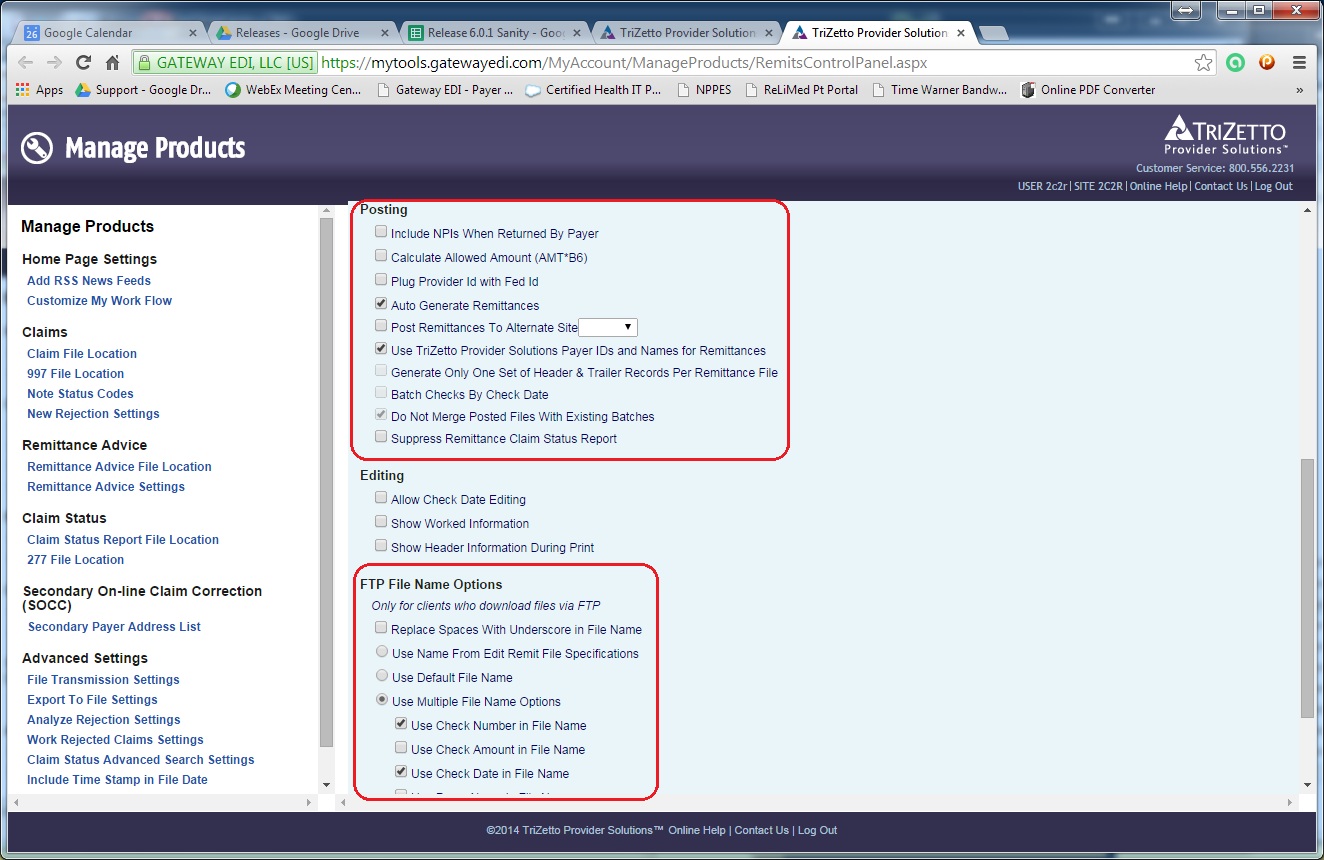1324x860 pixels.
Task: Open Online Help in the header
Action: (x=1160, y=186)
